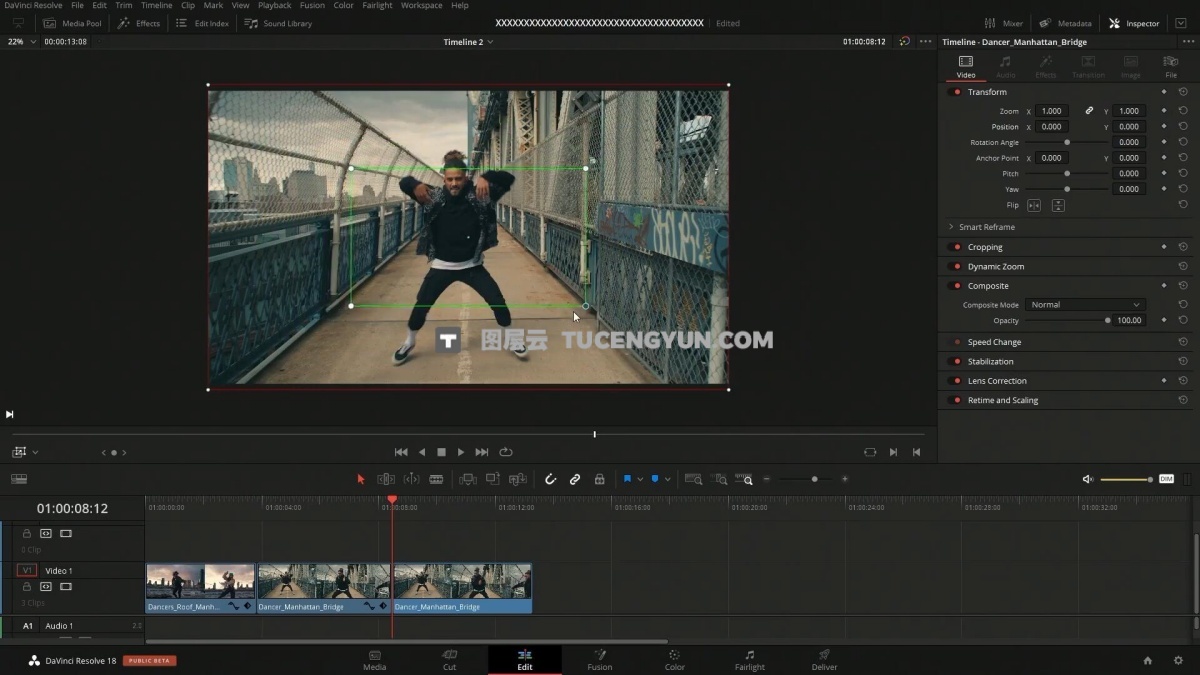Play the timeline forward
The height and width of the screenshot is (675, 1200).
[461, 452]
